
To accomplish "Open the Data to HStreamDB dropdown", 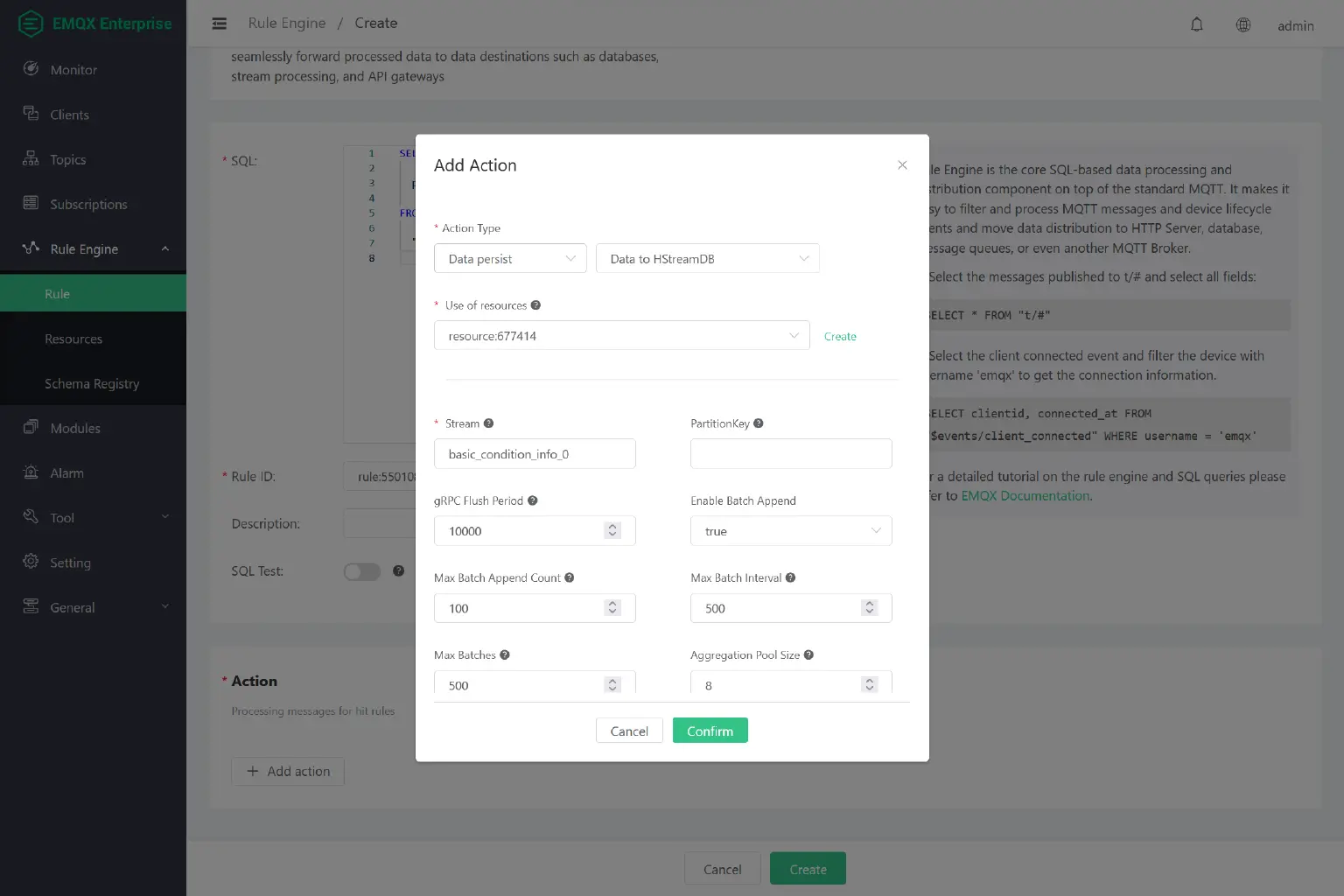I will [707, 259].
